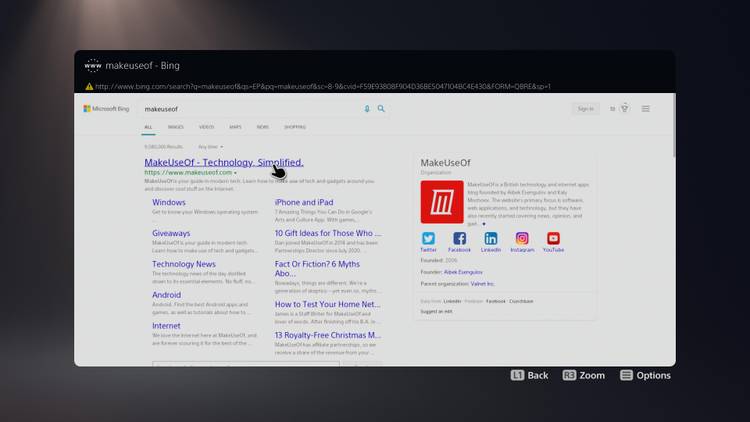
Task: Open the News search tab
Action: pos(262,127)
